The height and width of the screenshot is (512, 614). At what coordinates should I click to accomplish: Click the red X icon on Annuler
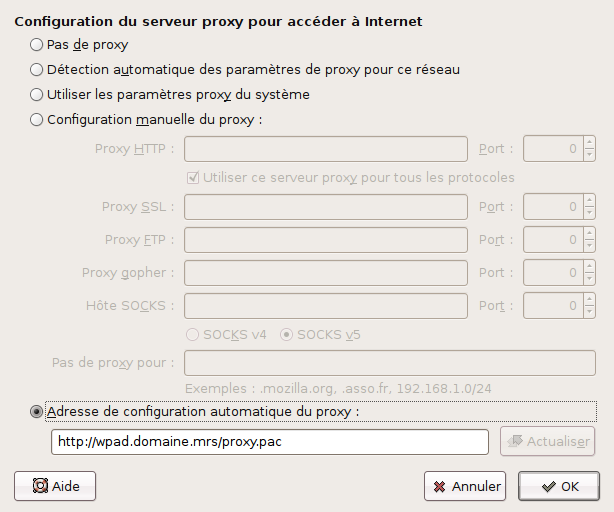coord(439,487)
